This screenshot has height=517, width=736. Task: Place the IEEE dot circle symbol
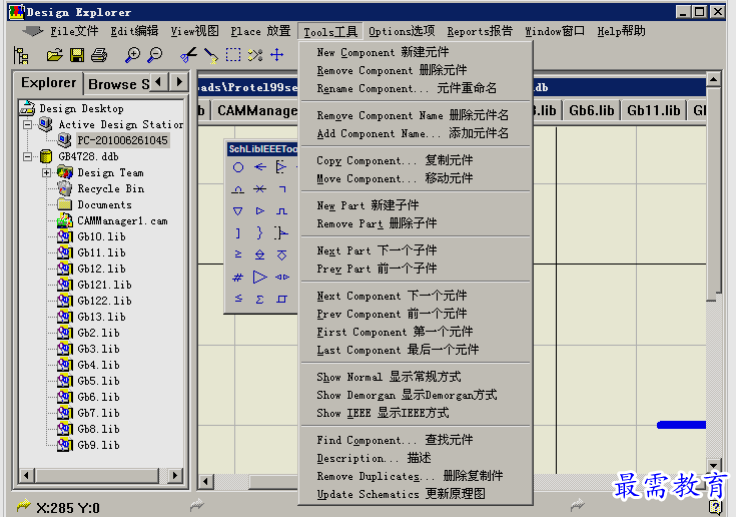(x=238, y=167)
